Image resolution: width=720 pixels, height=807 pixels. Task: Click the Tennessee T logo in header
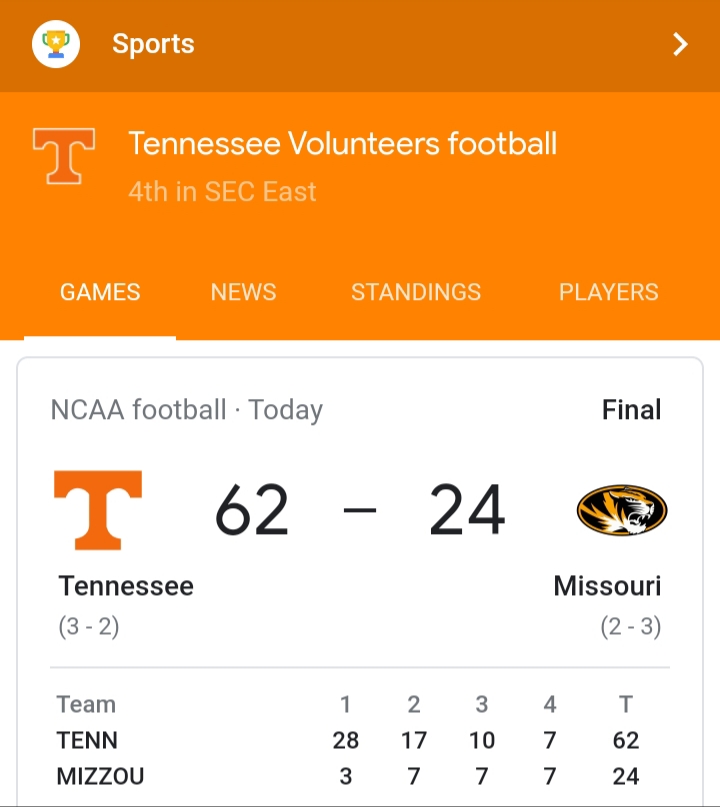click(64, 156)
